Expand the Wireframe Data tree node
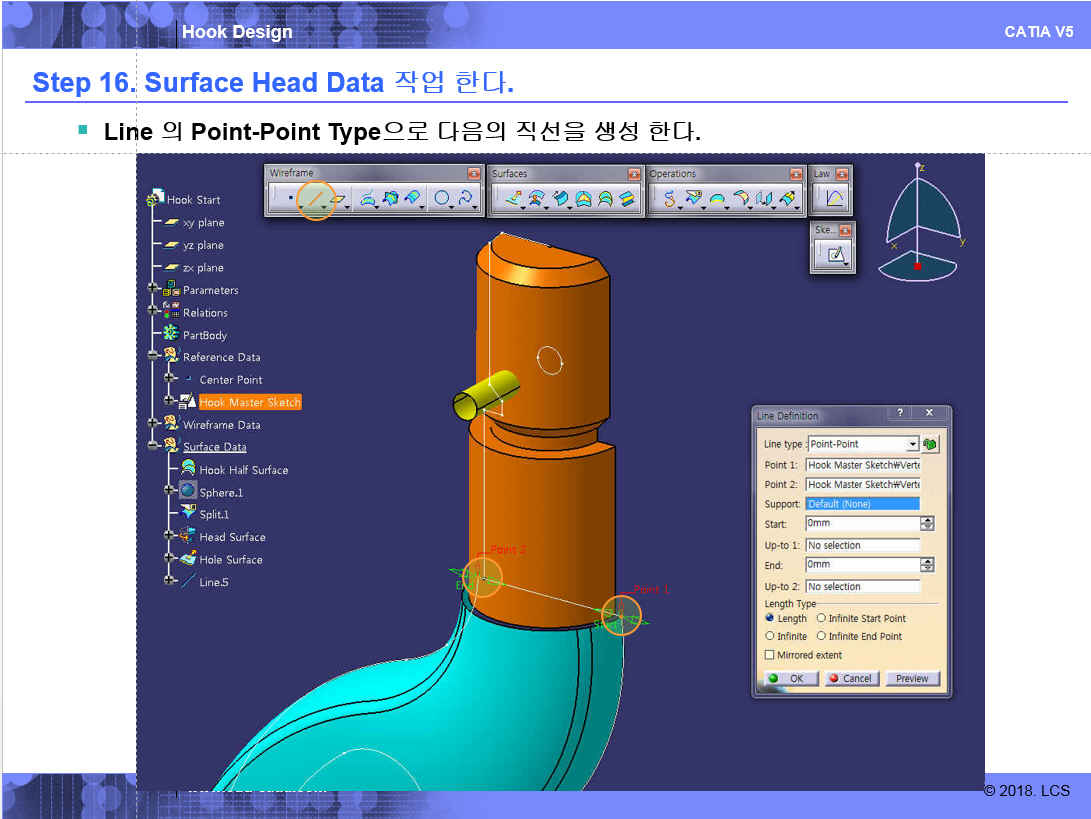Viewport: 1091px width, 819px height. pyautogui.click(x=154, y=424)
